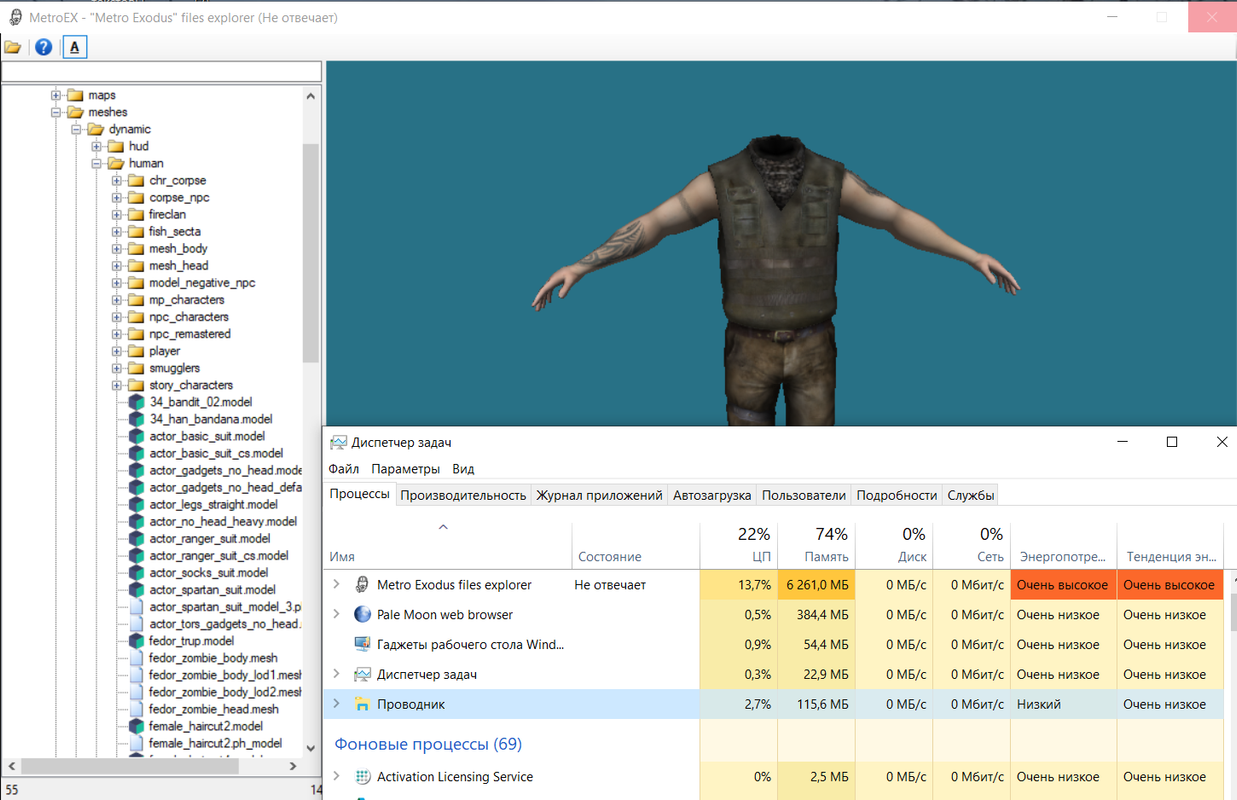Sort processes by the Память column

tap(816, 546)
